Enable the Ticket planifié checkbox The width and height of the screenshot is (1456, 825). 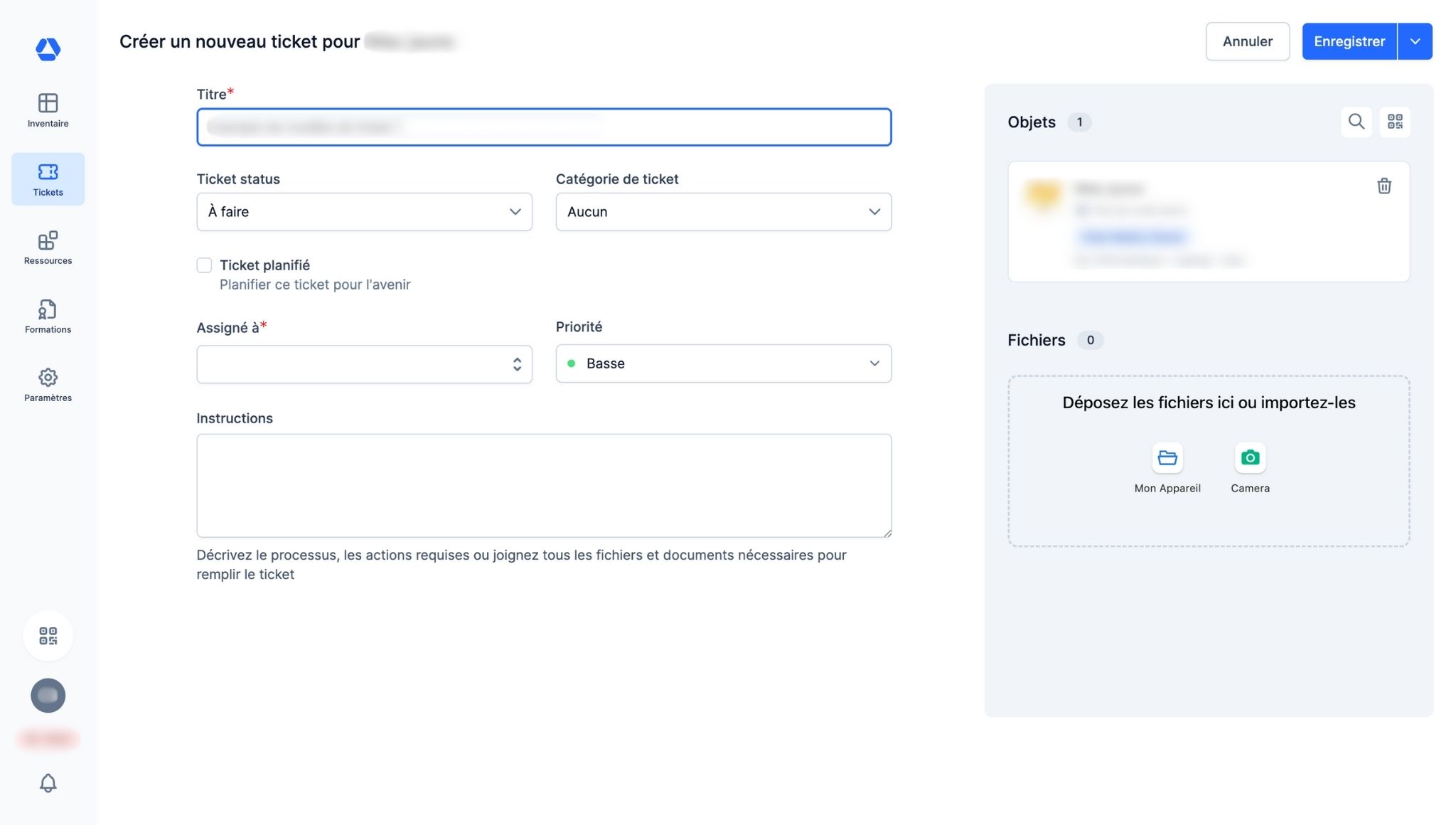coord(204,265)
